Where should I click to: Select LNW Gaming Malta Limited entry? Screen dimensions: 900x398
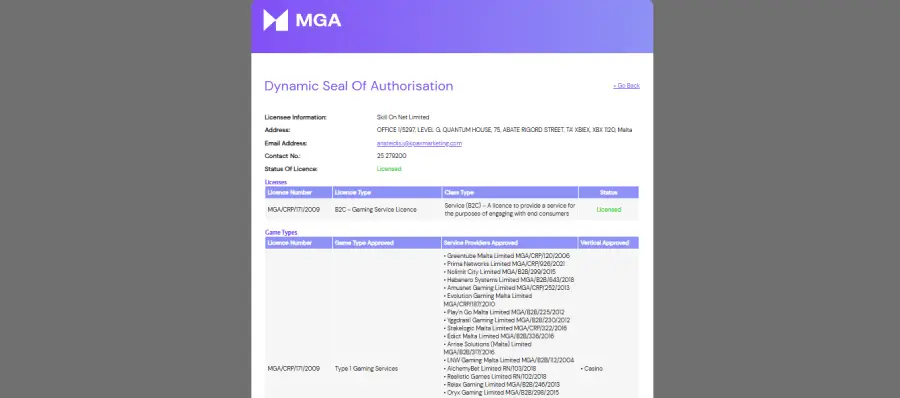pyautogui.click(x=509, y=360)
